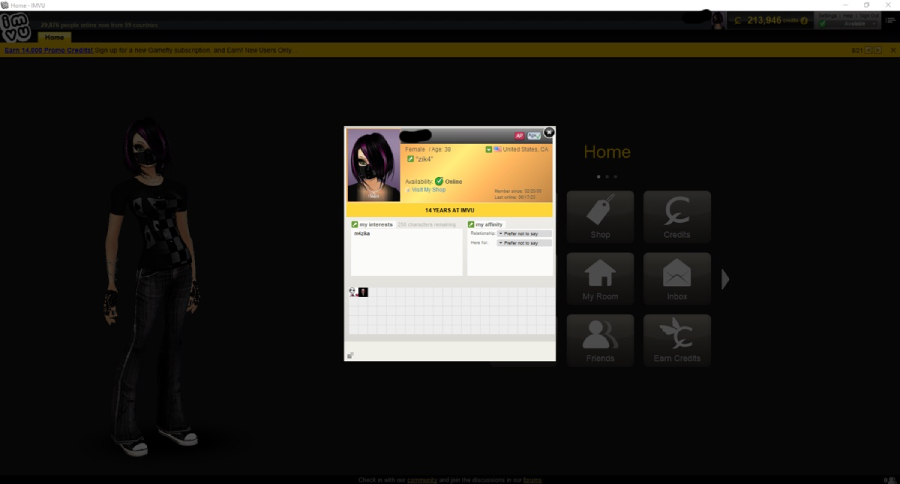Image resolution: width=900 pixels, height=484 pixels.
Task: Close the profile card with the X button
Action: 549,133
